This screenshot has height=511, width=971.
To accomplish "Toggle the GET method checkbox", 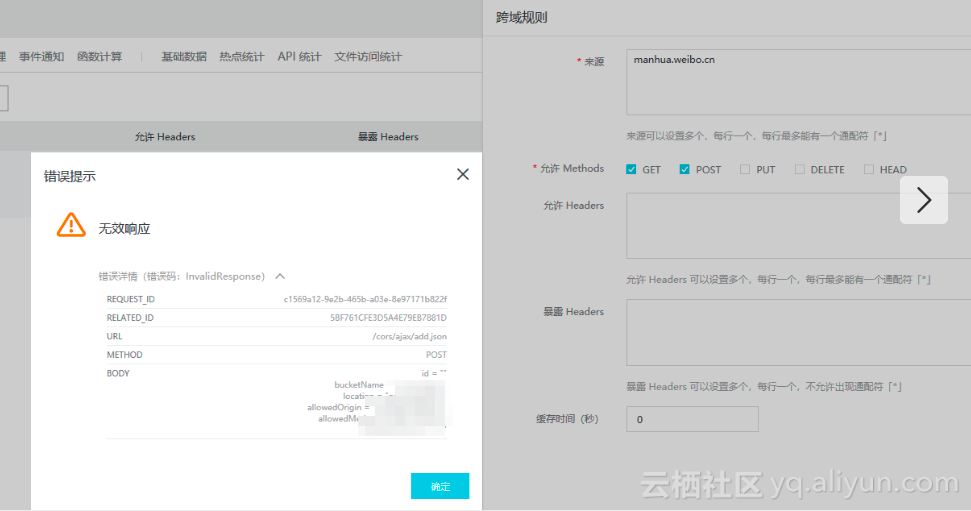I will click(x=631, y=169).
